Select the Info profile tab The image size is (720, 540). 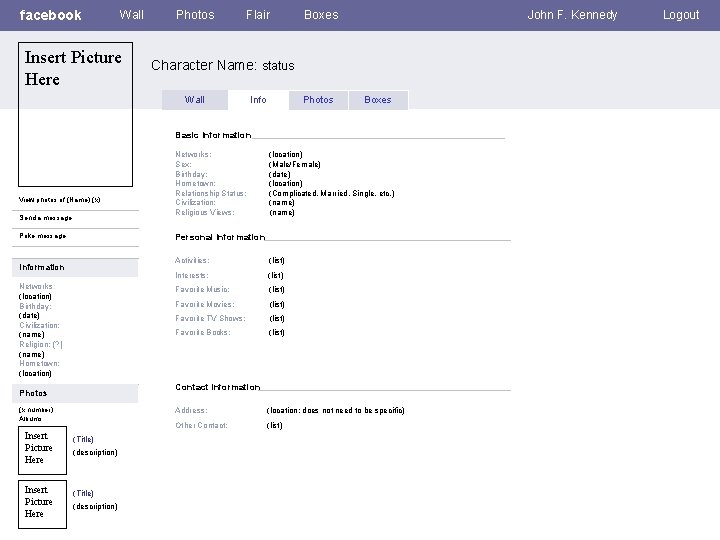coord(258,100)
